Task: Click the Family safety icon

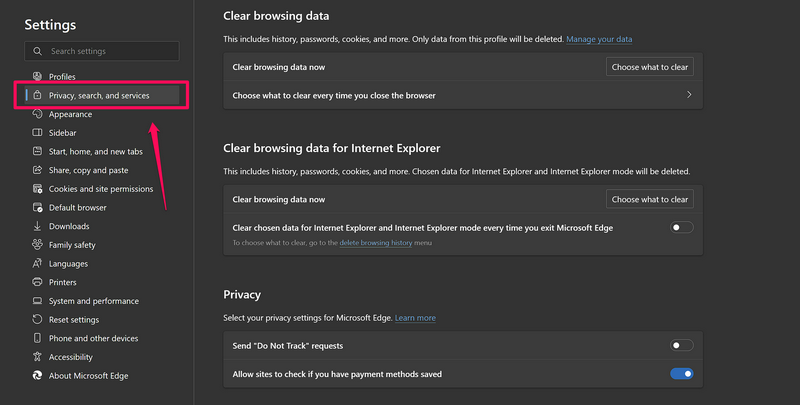Action: pyautogui.click(x=37, y=245)
